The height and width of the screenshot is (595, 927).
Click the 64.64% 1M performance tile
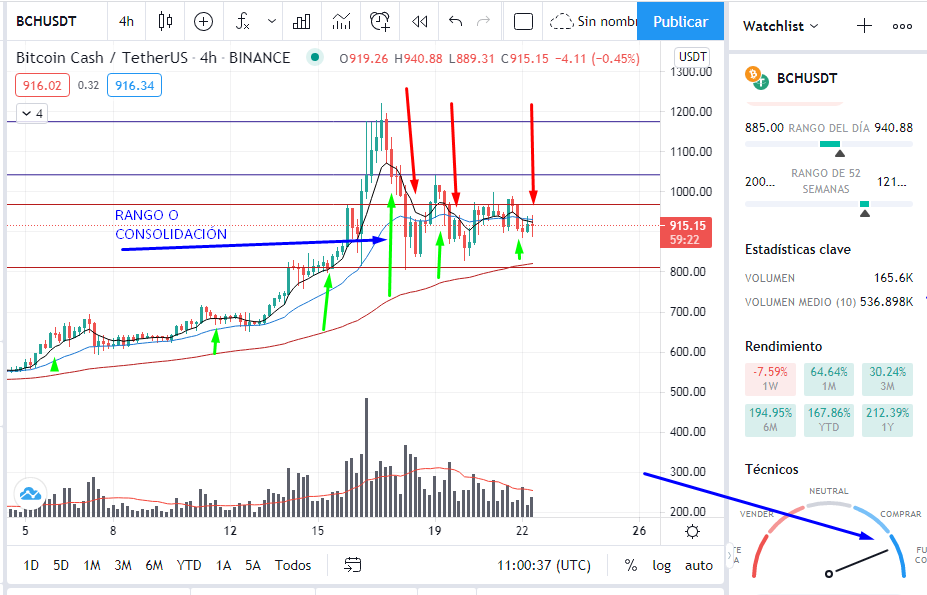828,379
